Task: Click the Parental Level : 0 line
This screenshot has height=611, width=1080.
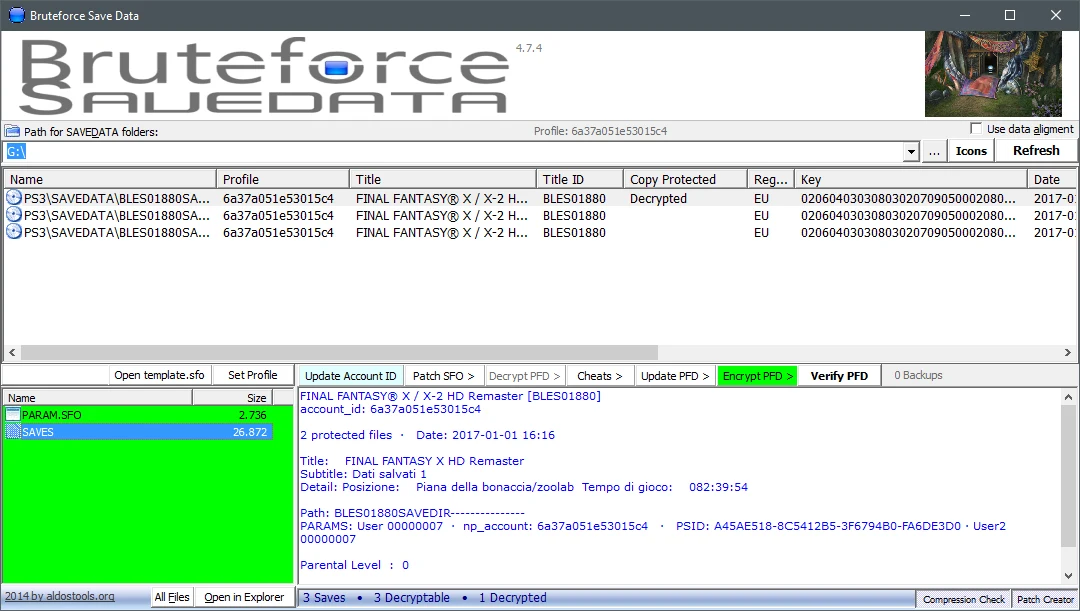Action: tap(354, 565)
